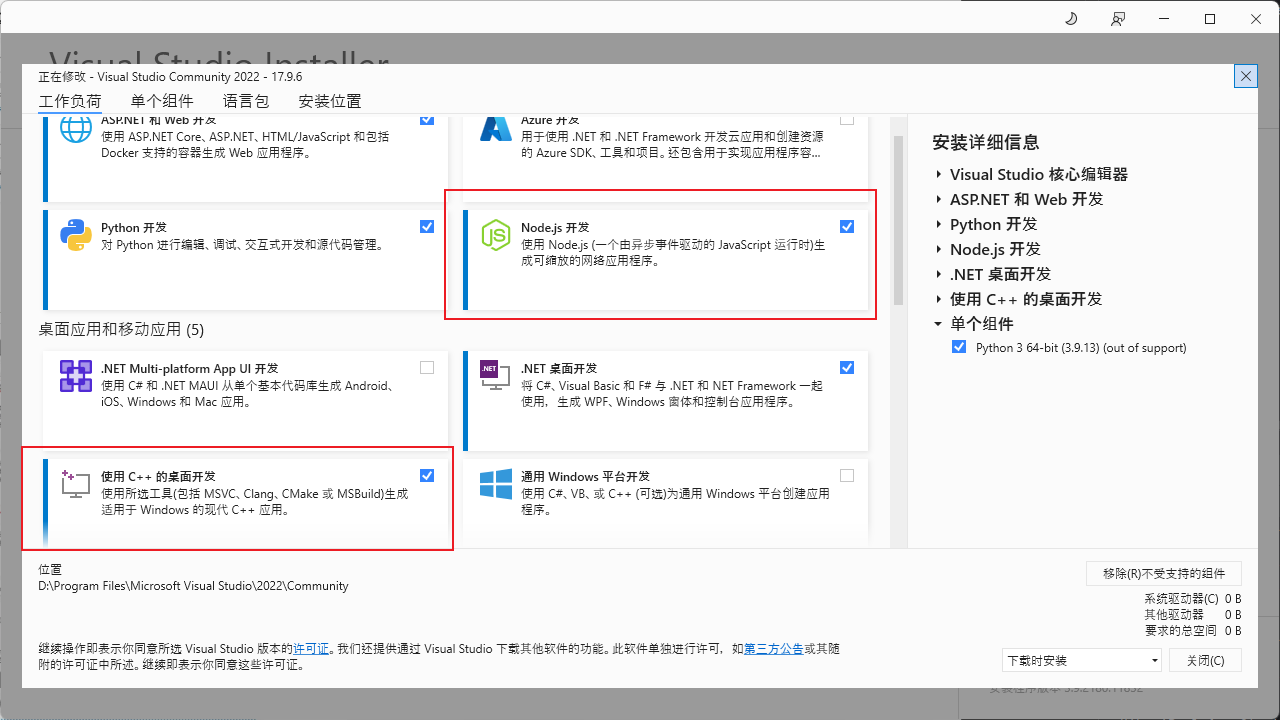Expand Node.js 开发 in install details

point(939,249)
